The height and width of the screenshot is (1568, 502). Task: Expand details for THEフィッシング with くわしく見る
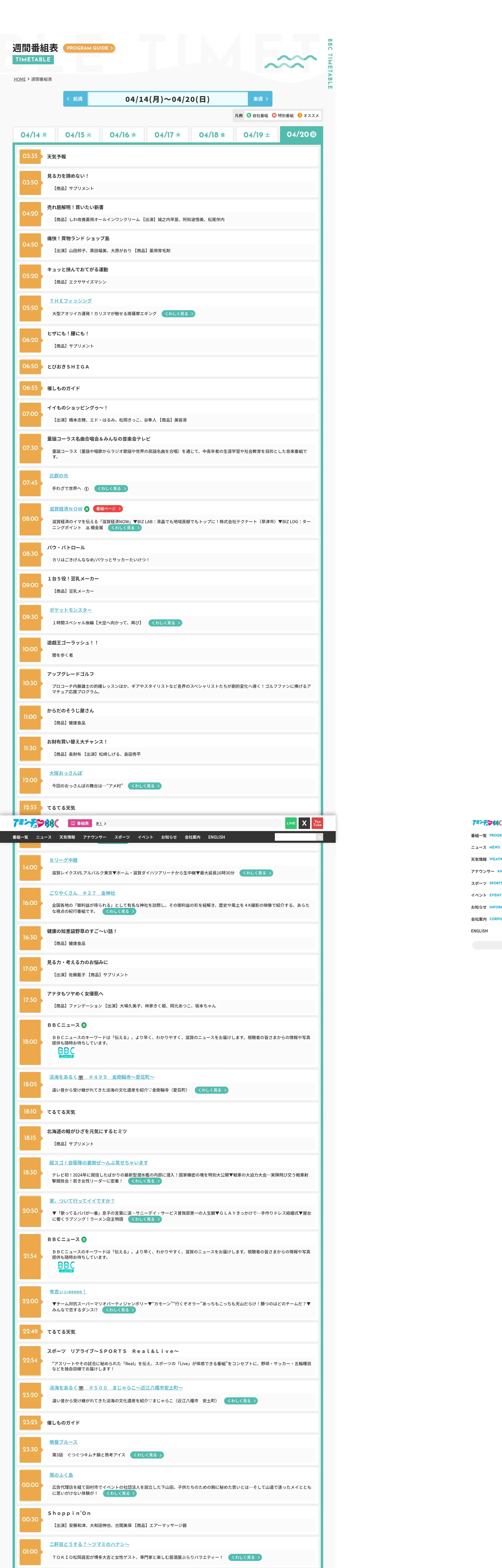tap(179, 314)
